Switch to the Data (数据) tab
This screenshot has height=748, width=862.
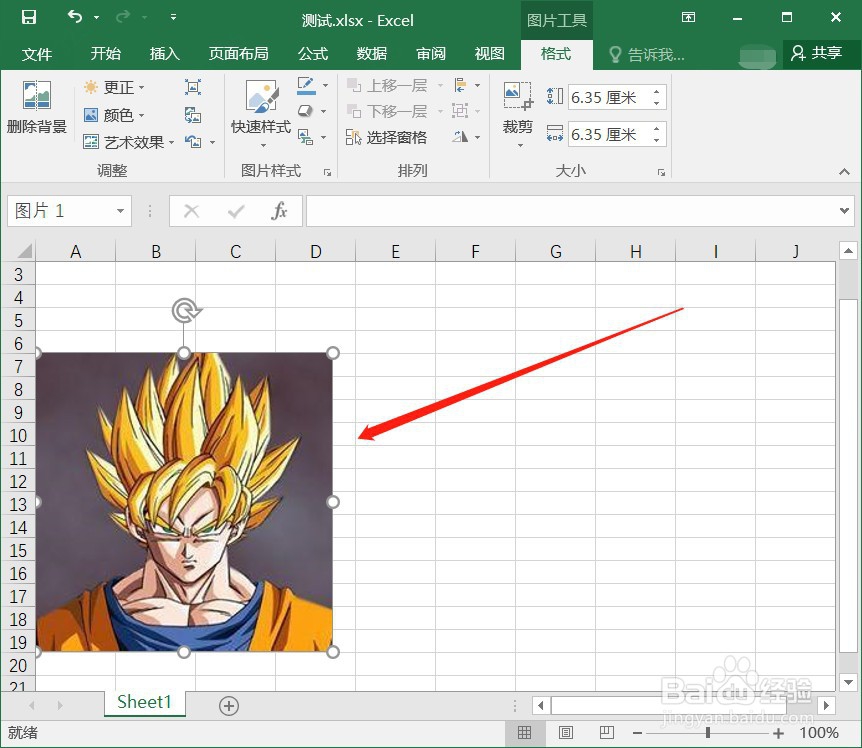(x=372, y=54)
